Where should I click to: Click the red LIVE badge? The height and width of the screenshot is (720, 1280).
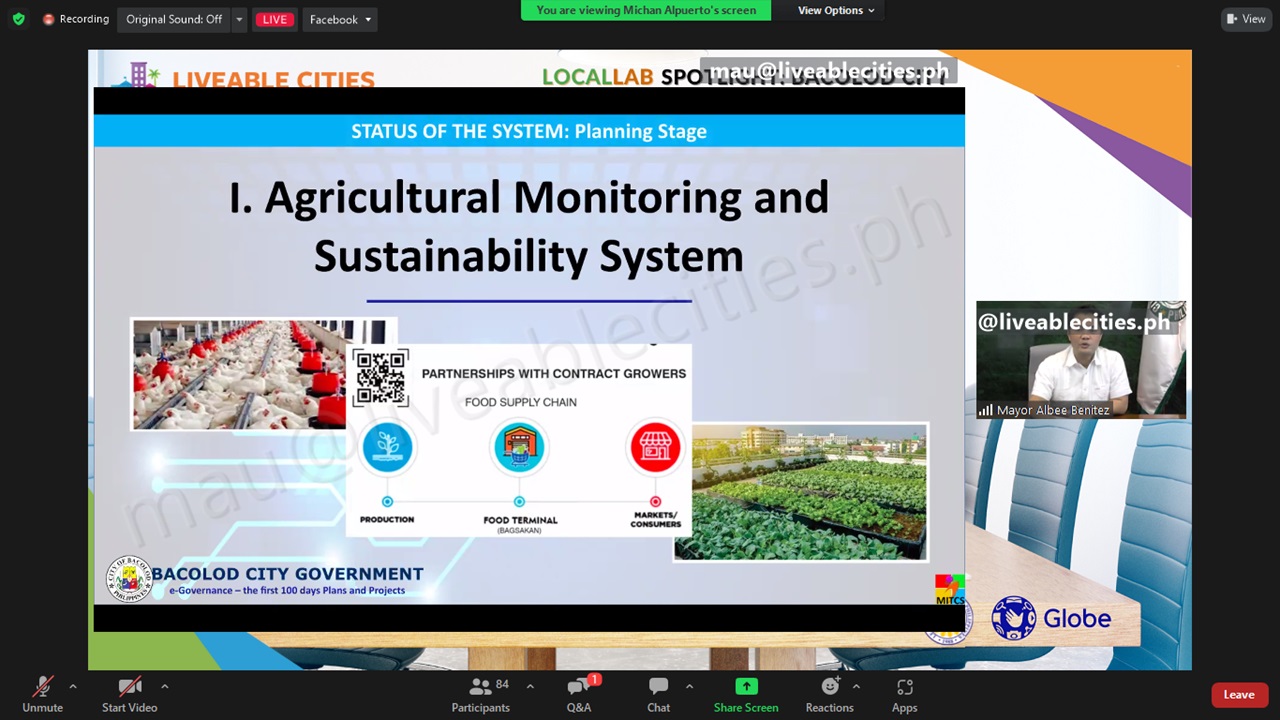(x=274, y=19)
